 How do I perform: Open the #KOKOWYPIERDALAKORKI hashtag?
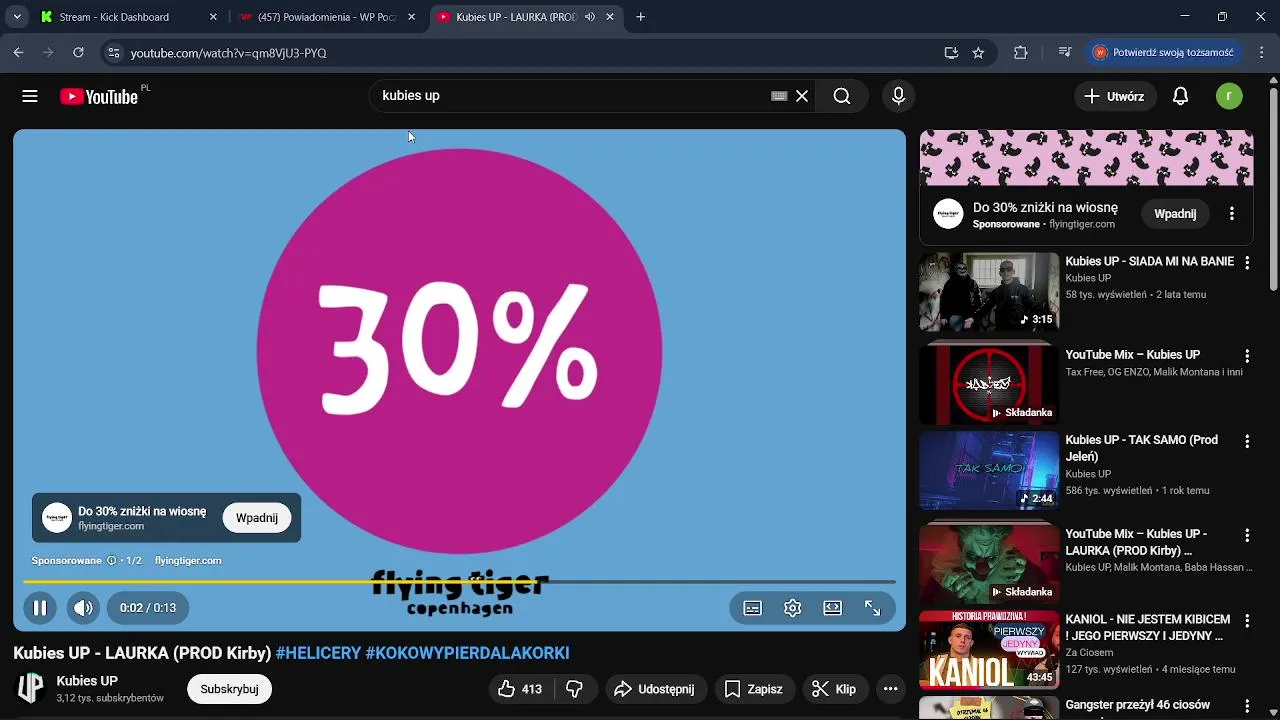[467, 653]
